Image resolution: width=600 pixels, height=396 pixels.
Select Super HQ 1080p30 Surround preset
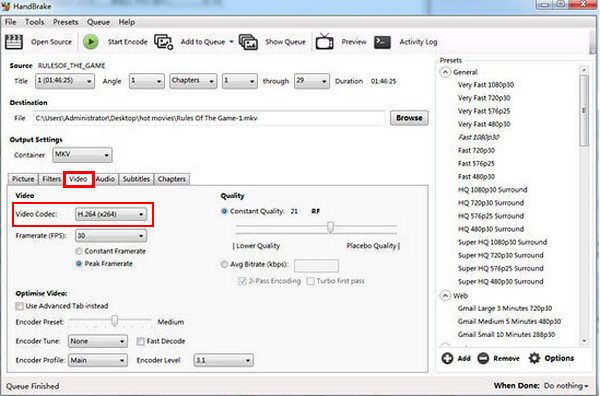502,242
